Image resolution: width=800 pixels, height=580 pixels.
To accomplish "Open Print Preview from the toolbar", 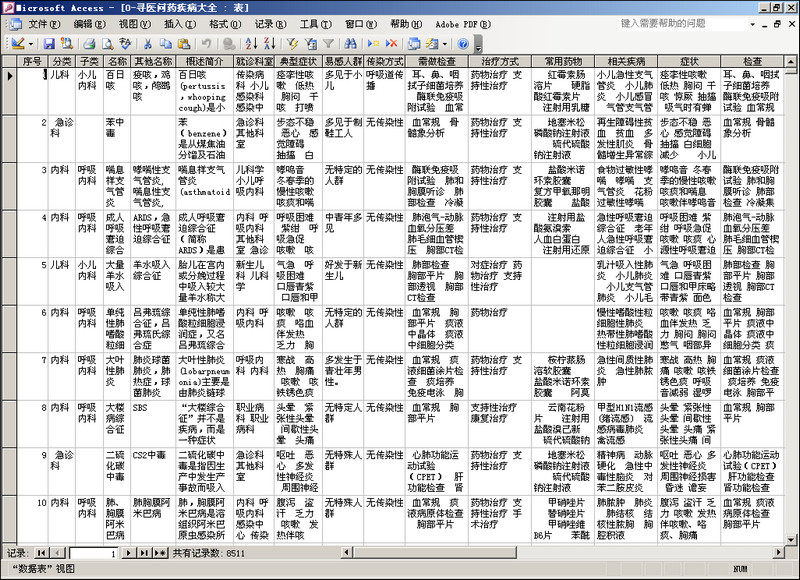I will pyautogui.click(x=107, y=44).
